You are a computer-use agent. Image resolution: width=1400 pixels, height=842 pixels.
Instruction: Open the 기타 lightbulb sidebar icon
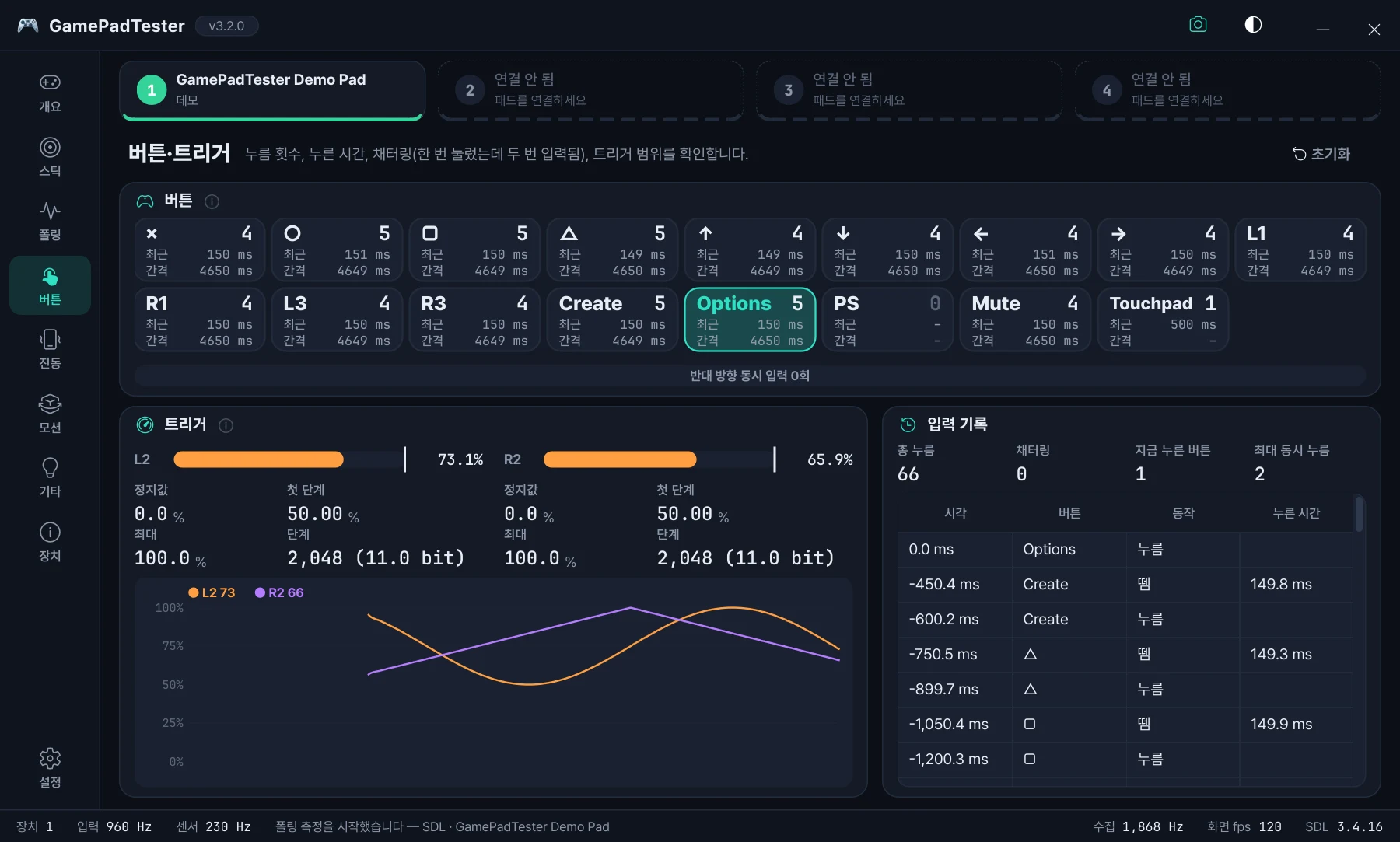50,477
